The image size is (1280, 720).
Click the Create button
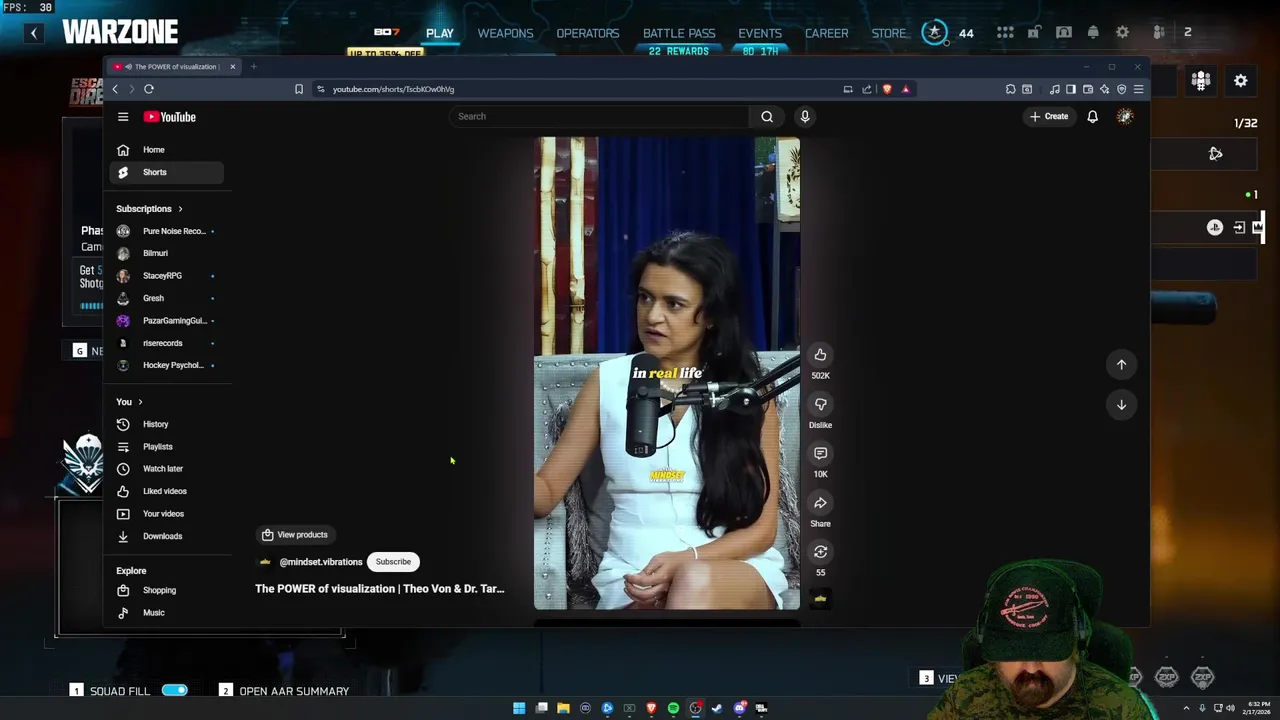tap(1049, 117)
